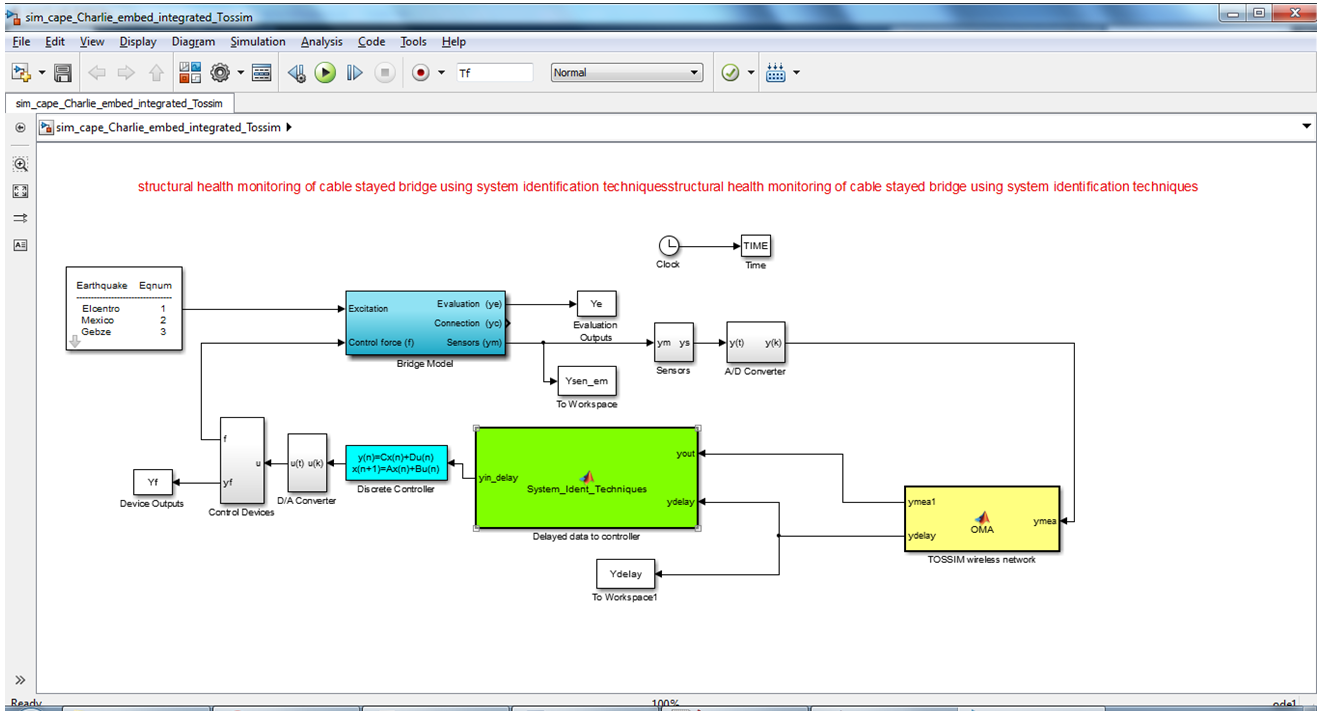This screenshot has width=1321, height=711.
Task: Select the A/D Converter block
Action: point(755,343)
